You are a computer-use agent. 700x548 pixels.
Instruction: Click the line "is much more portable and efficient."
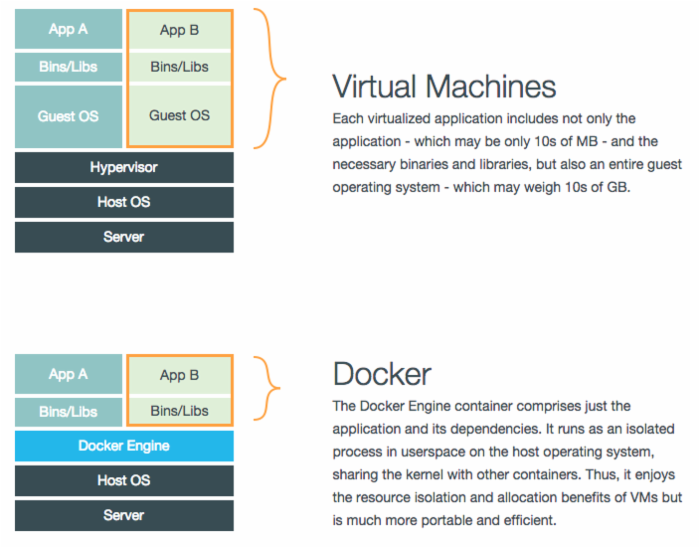coord(444,520)
